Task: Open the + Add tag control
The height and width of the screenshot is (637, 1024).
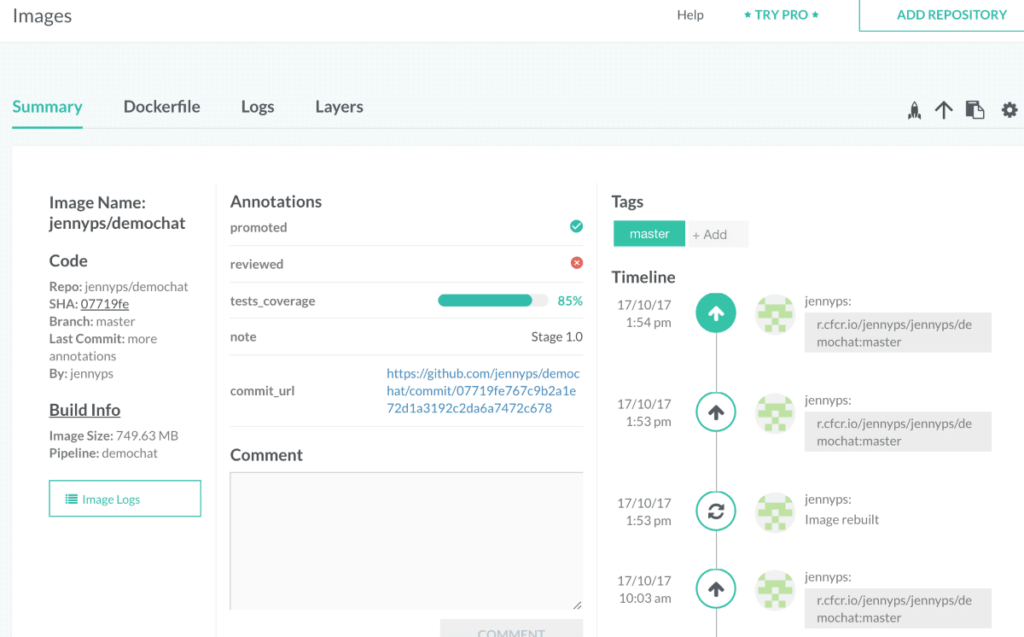Action: [x=712, y=233]
